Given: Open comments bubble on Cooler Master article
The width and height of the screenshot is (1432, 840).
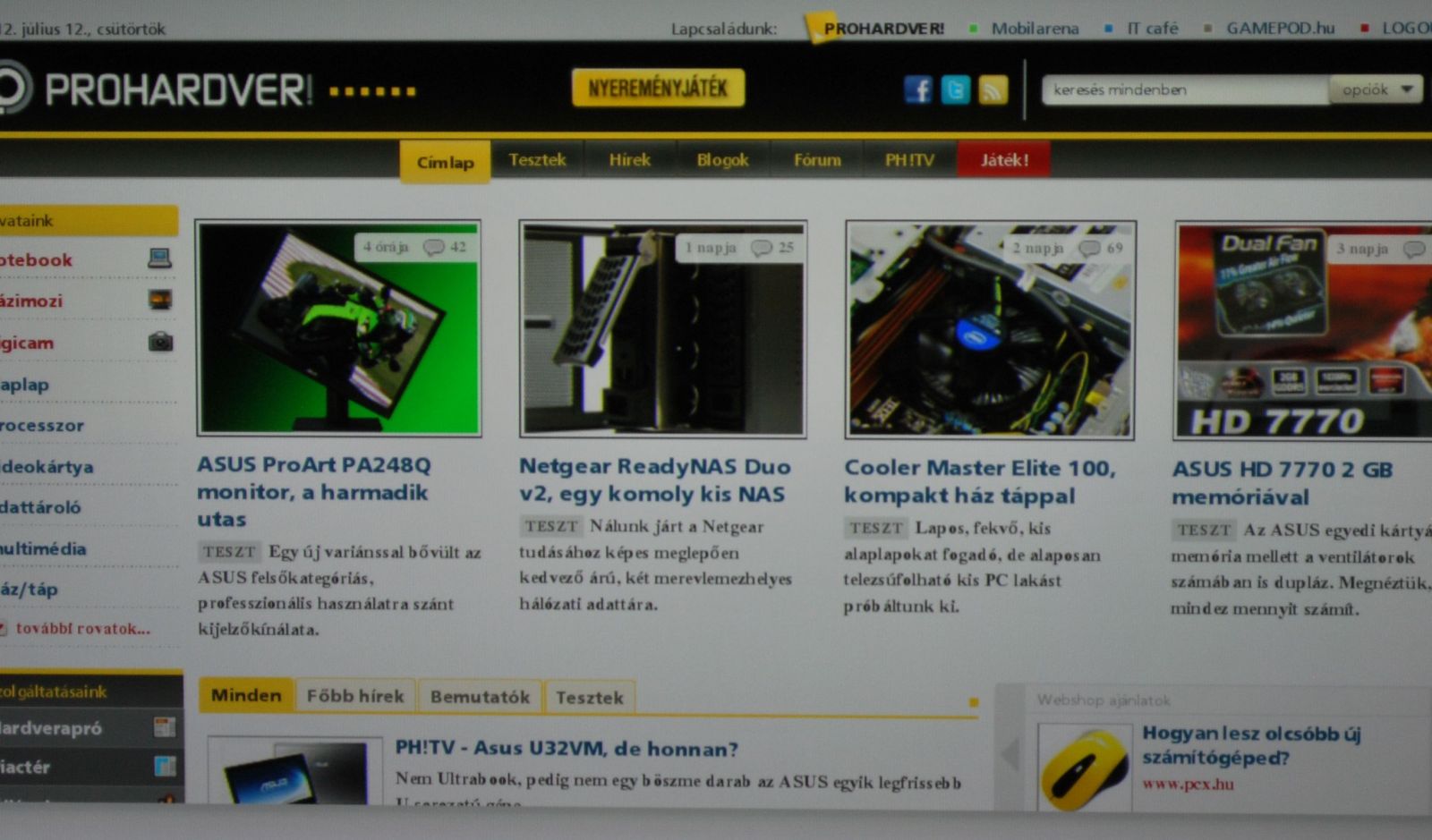Looking at the screenshot, I should (1089, 248).
